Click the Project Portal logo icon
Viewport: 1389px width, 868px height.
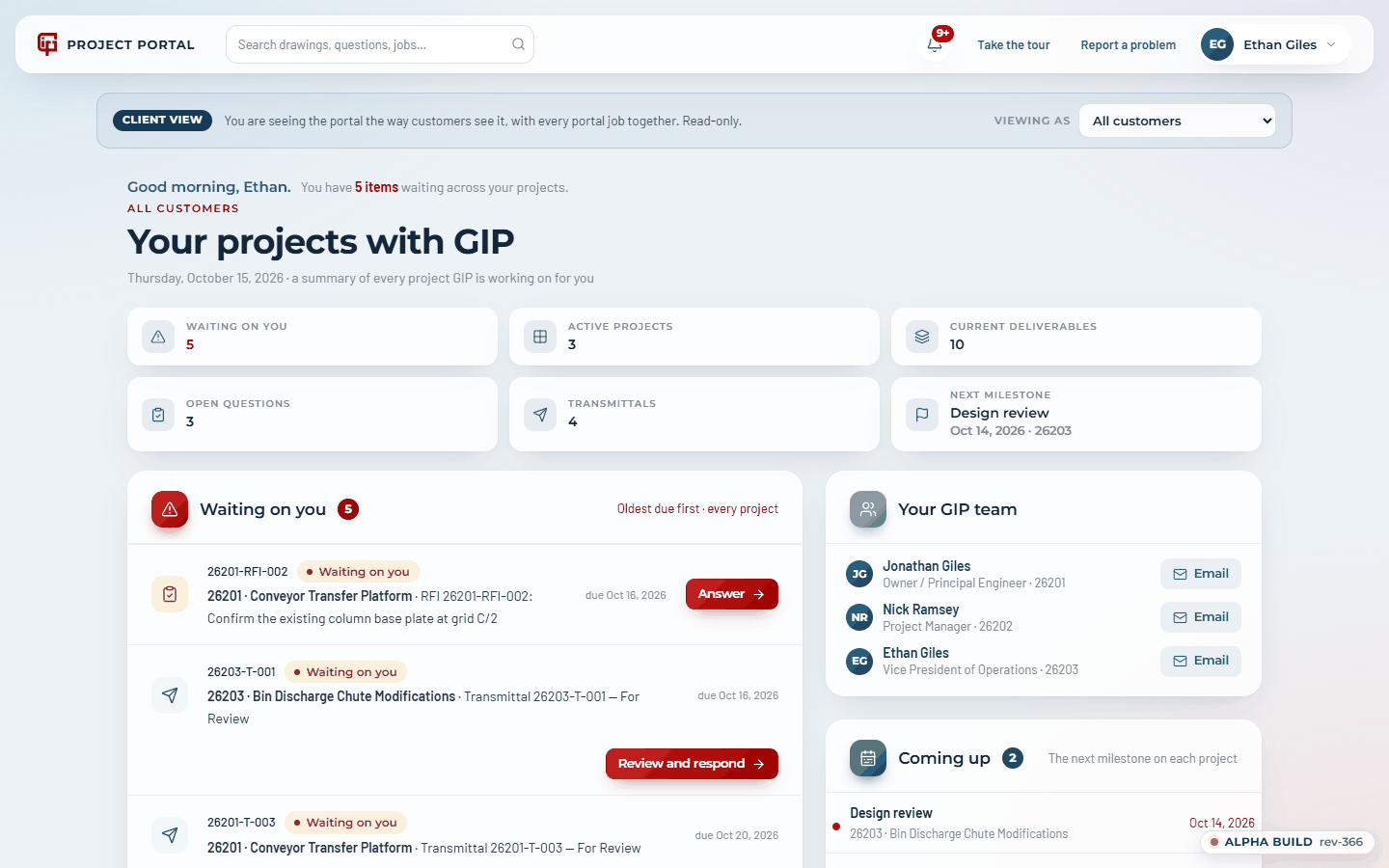(47, 44)
